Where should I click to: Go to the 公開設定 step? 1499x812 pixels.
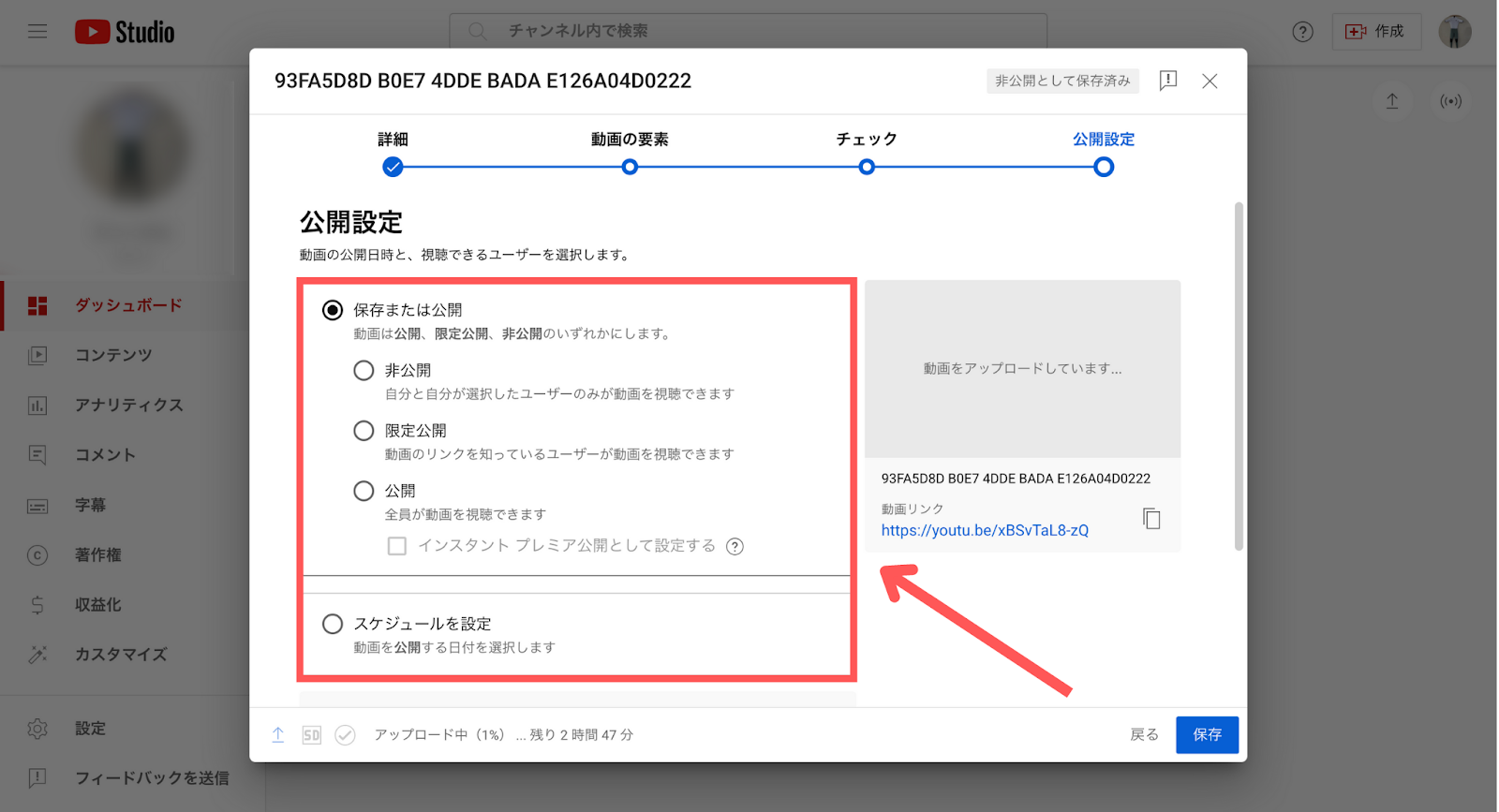click(1104, 153)
